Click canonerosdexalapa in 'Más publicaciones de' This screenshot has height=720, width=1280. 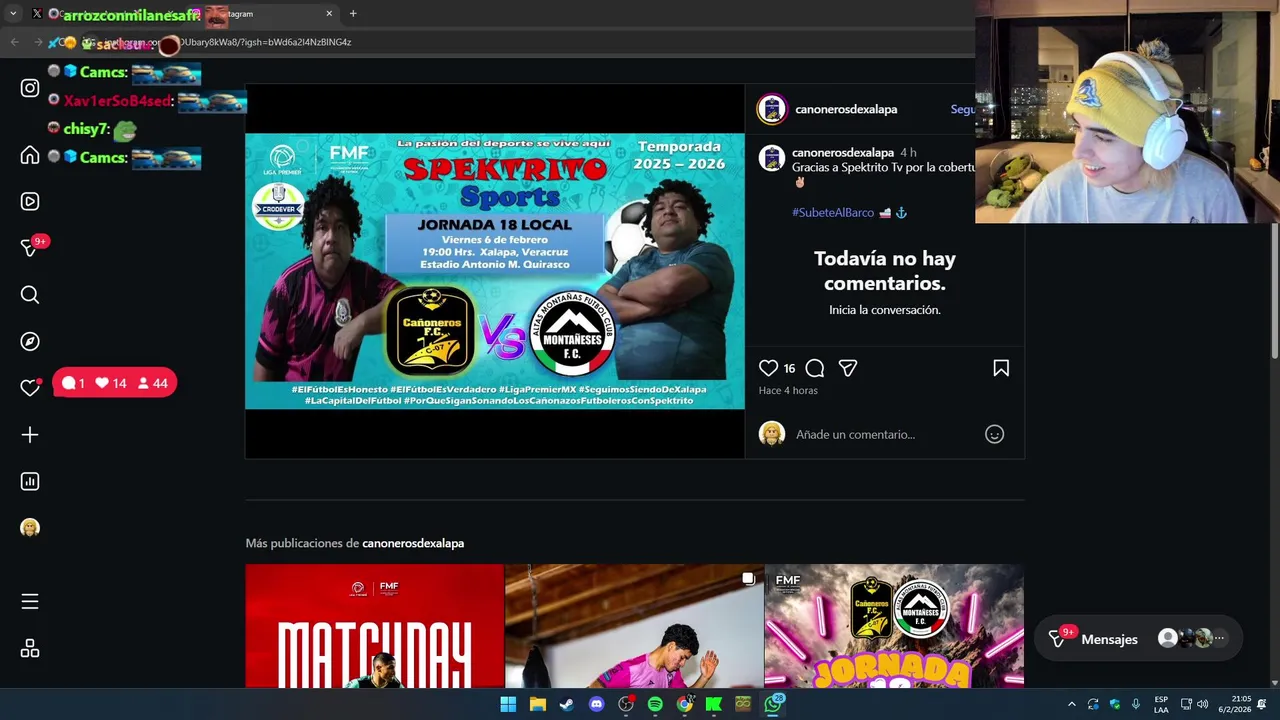coord(413,543)
